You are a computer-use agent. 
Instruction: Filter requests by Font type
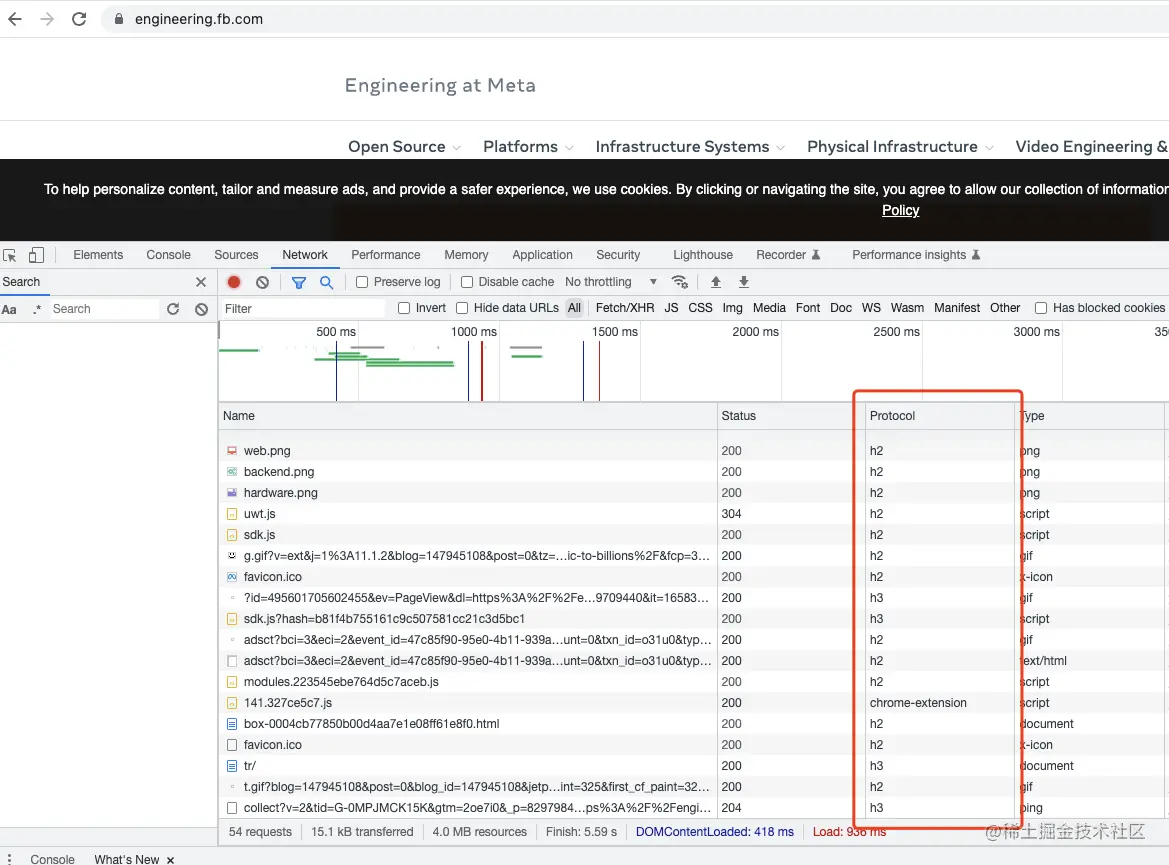coord(807,308)
